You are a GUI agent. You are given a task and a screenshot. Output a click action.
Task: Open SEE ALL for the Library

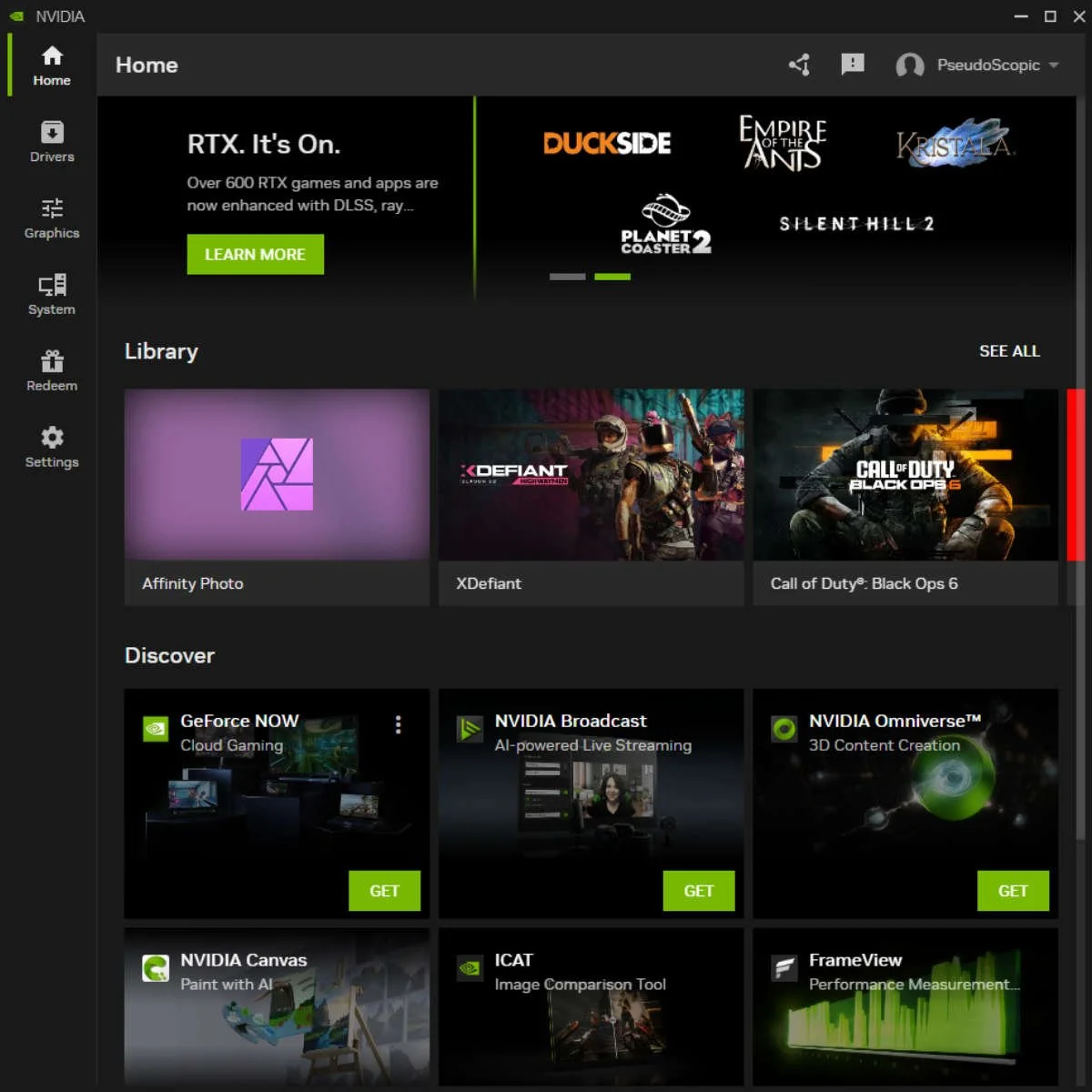(1009, 351)
